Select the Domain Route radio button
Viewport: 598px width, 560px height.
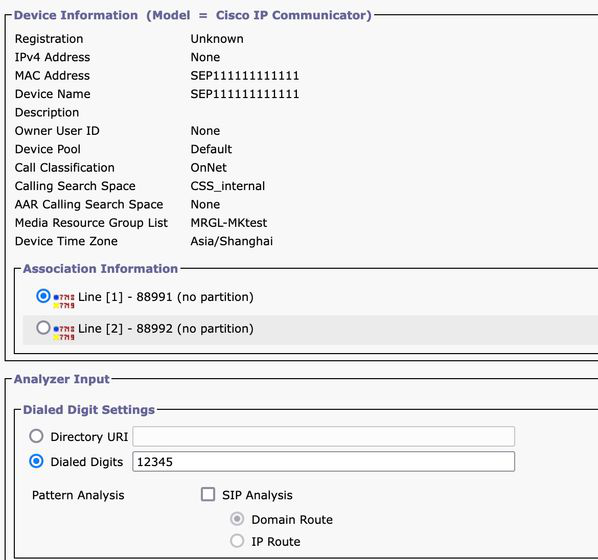coord(237,519)
